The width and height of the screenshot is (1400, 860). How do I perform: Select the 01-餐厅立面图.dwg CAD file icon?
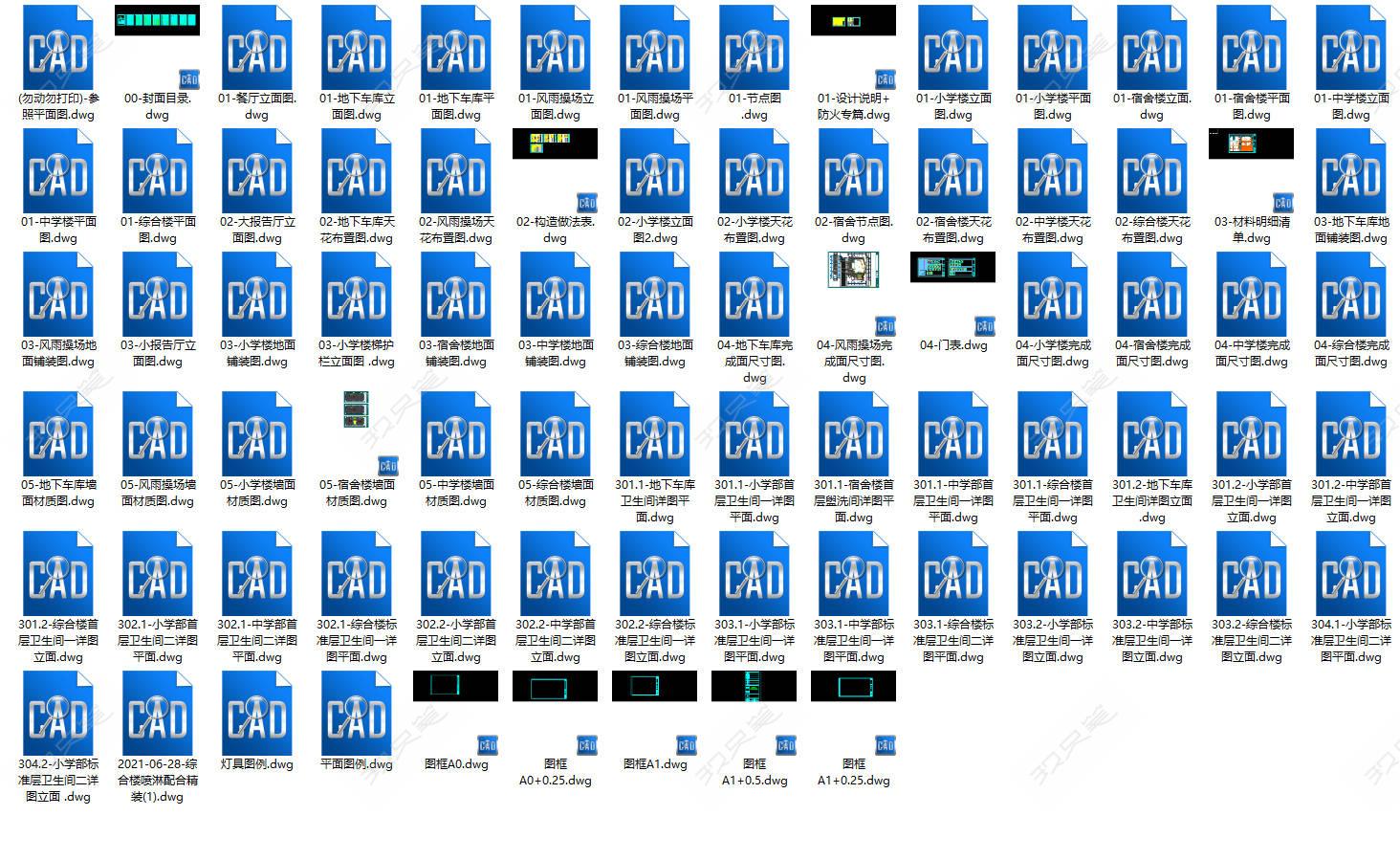coord(256,47)
